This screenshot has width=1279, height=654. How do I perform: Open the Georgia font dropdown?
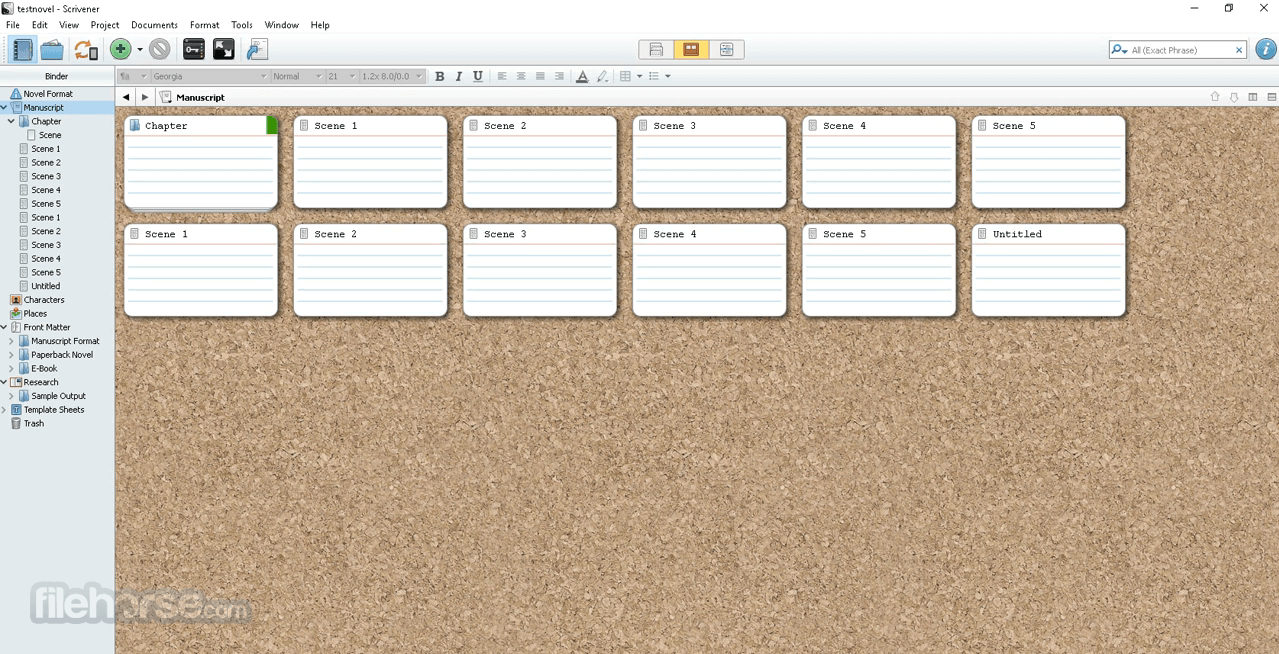210,76
